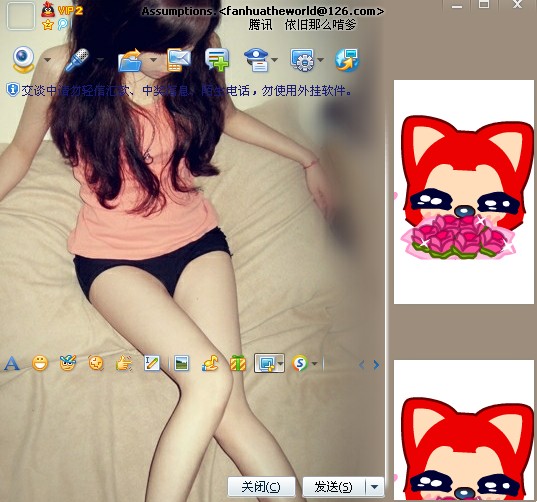Expand the applications gear dropdown arrow
Image resolution: width=537 pixels, height=502 pixels.
tap(320, 60)
